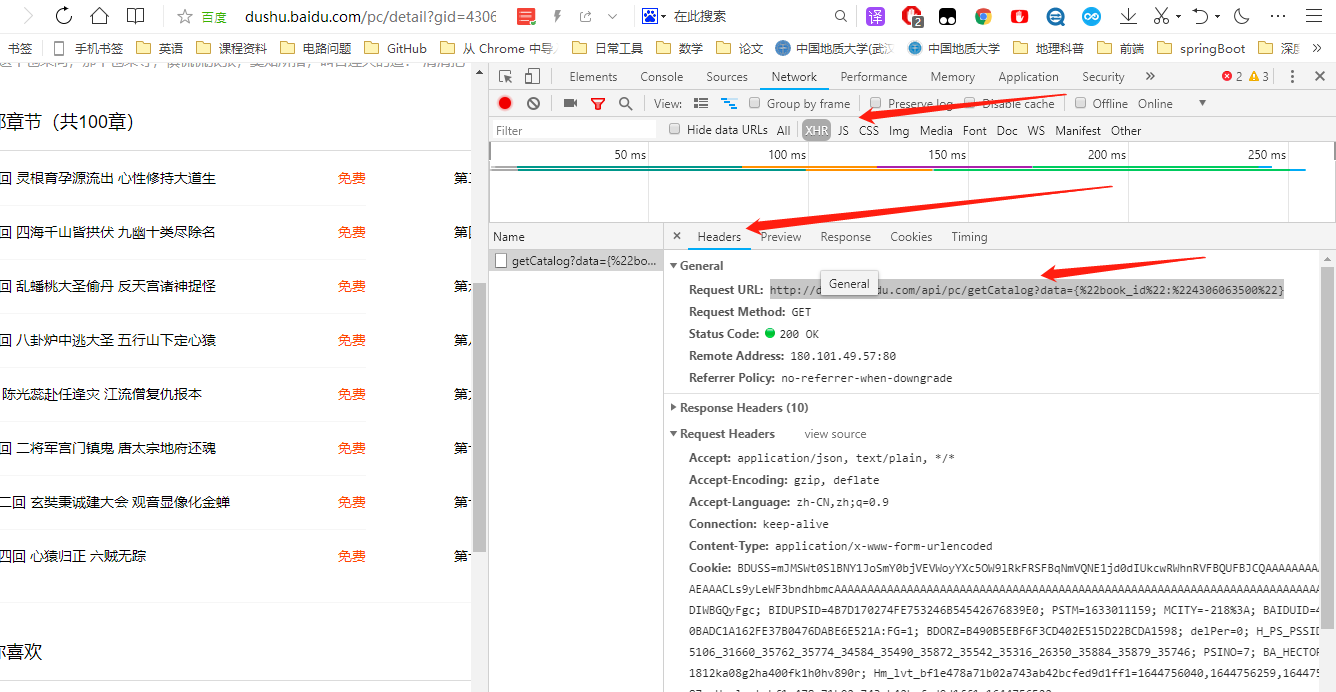Viewport: 1336px width, 692px height.
Task: Switch to large request rows view icon
Action: (701, 103)
